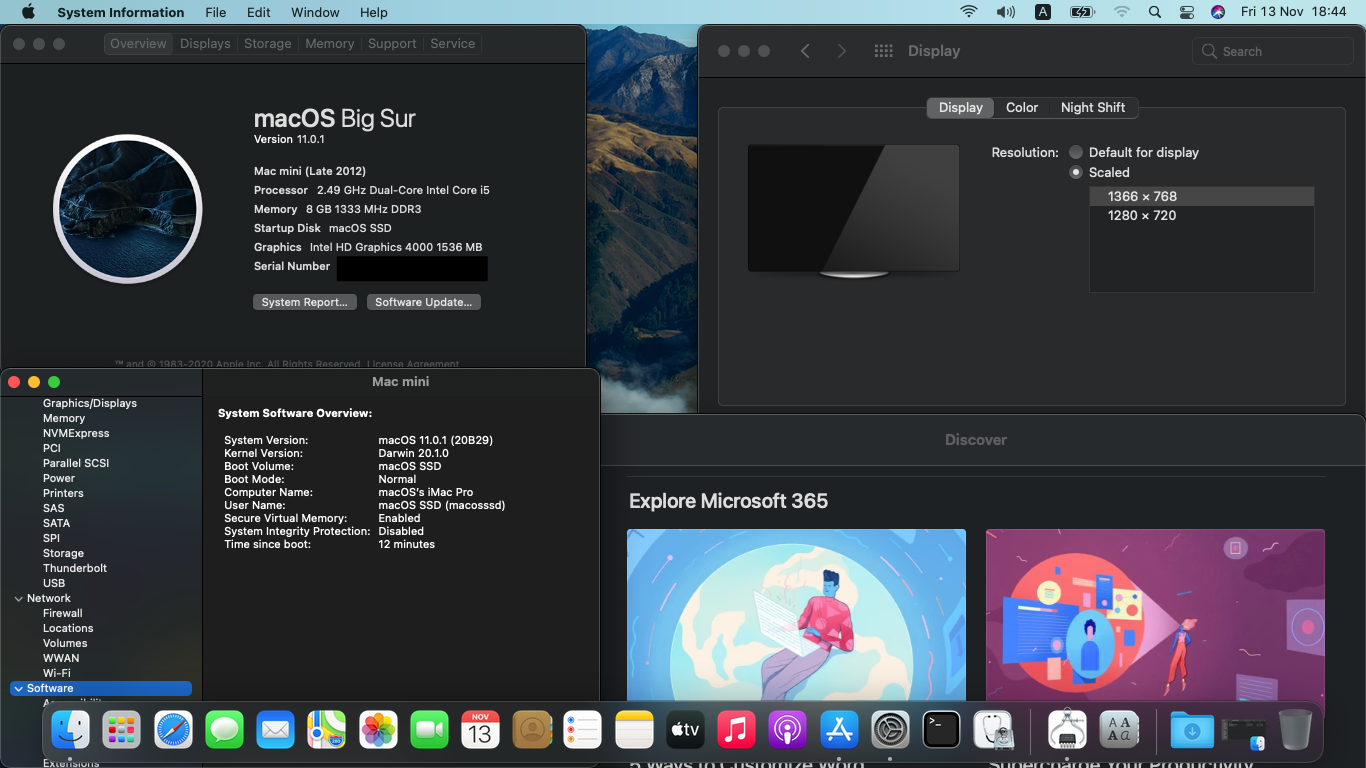Select Wi-Fi under Network in sidebar
Viewport: 1366px width, 768px height.
coord(56,673)
